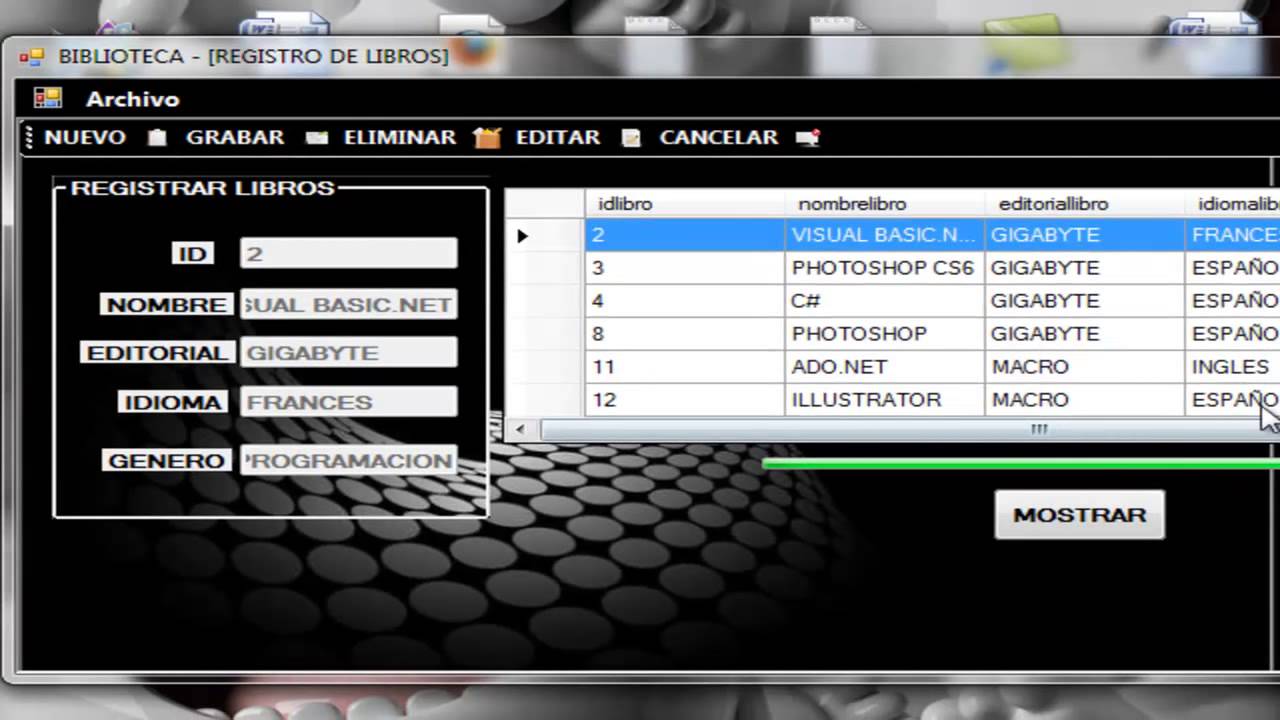Image resolution: width=1280 pixels, height=720 pixels.
Task: Click the orange box icon beside ELIMINAR
Action: (487, 138)
